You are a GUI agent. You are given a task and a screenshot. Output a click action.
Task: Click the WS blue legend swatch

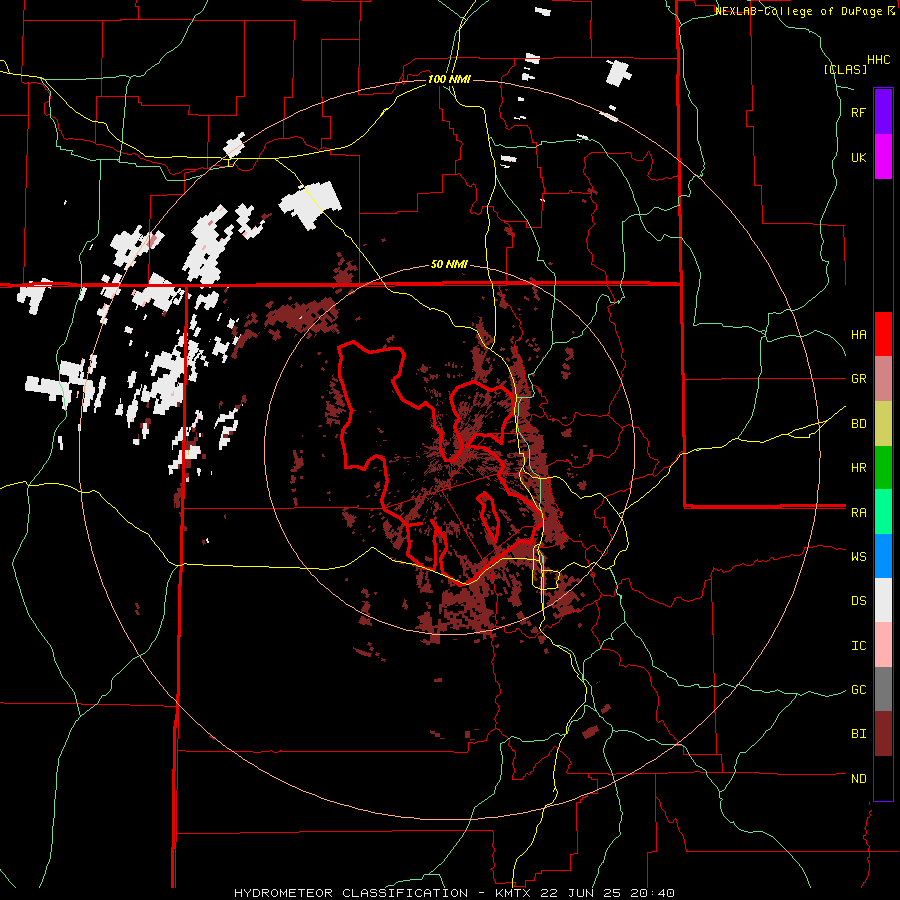click(883, 556)
